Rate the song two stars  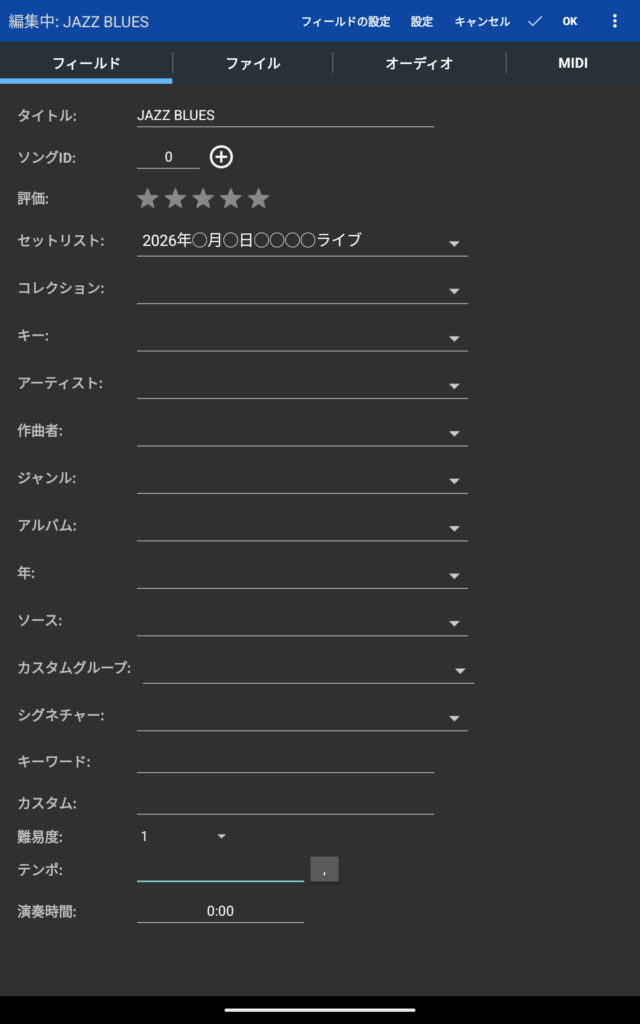(175, 198)
